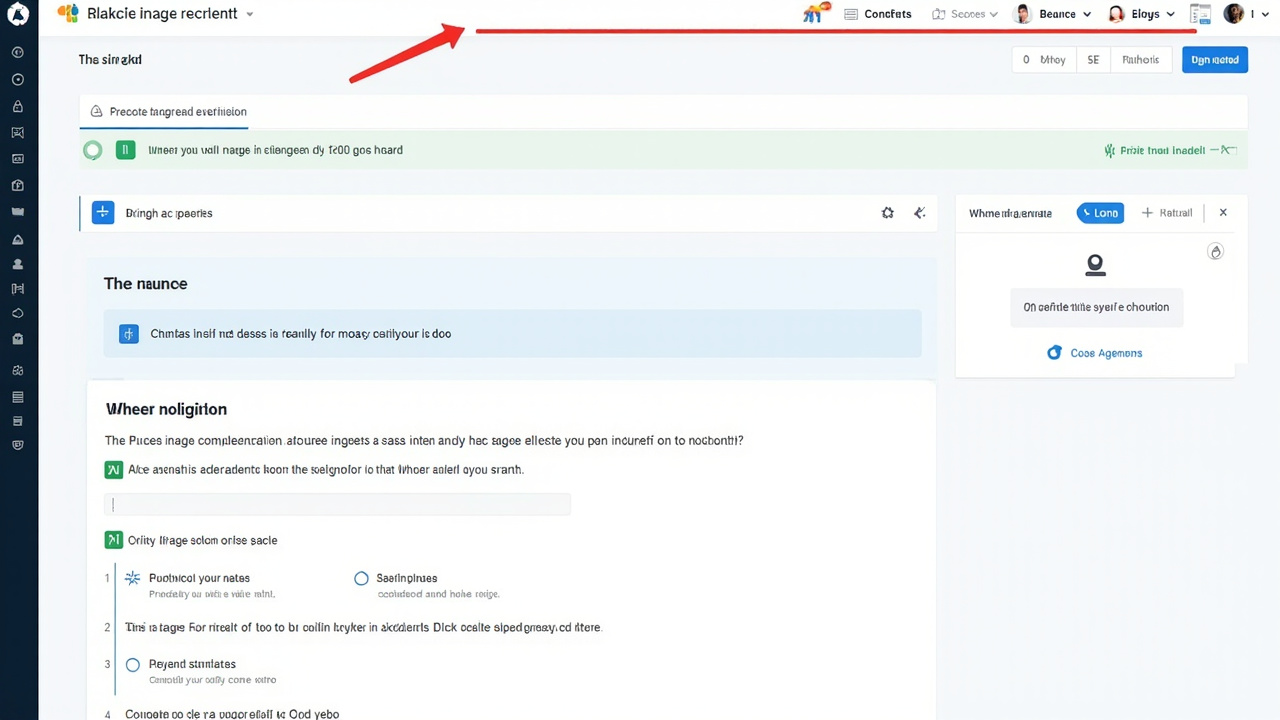Open the Eloys dropdown arrow

(1171, 14)
